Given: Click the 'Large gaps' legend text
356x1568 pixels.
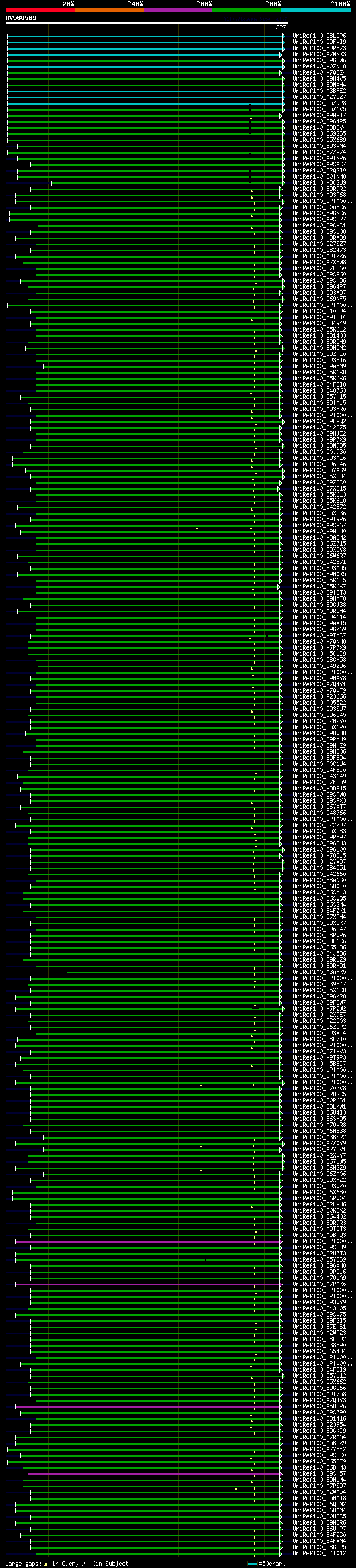Looking at the screenshot, I should tap(24, 1564).
